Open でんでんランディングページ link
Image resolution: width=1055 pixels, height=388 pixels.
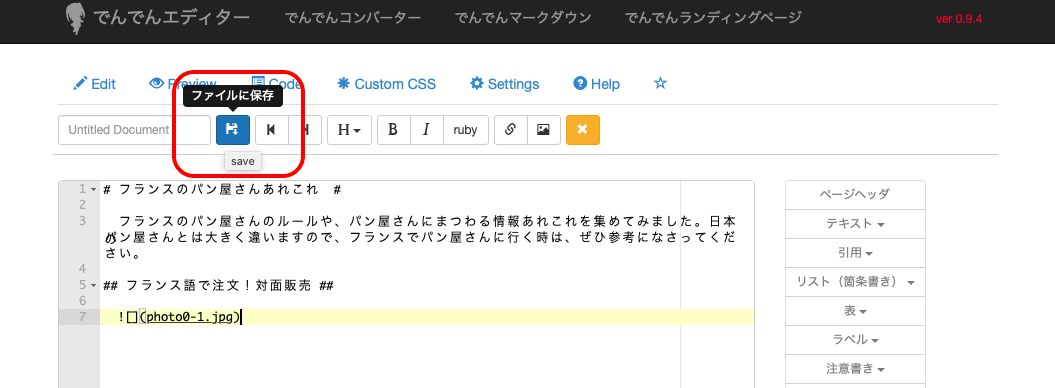[713, 18]
